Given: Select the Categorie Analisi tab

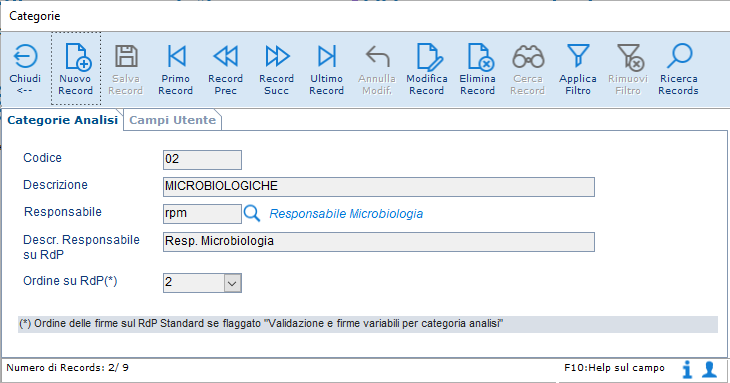Looking at the screenshot, I should click(62, 120).
